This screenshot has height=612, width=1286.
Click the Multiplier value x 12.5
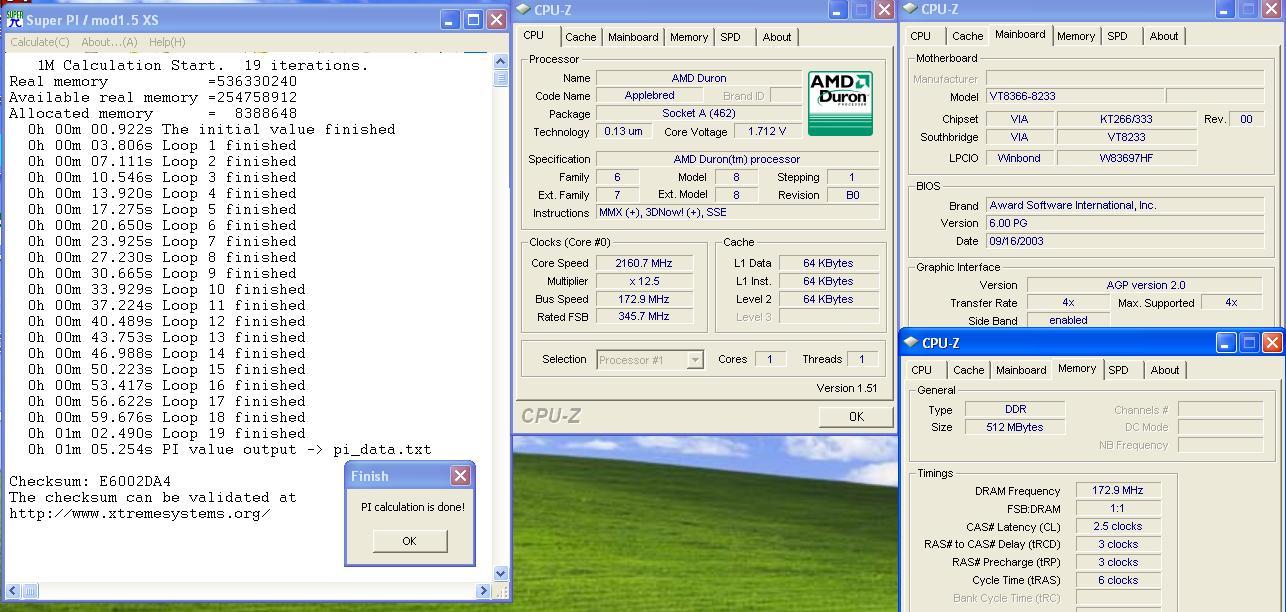[645, 281]
